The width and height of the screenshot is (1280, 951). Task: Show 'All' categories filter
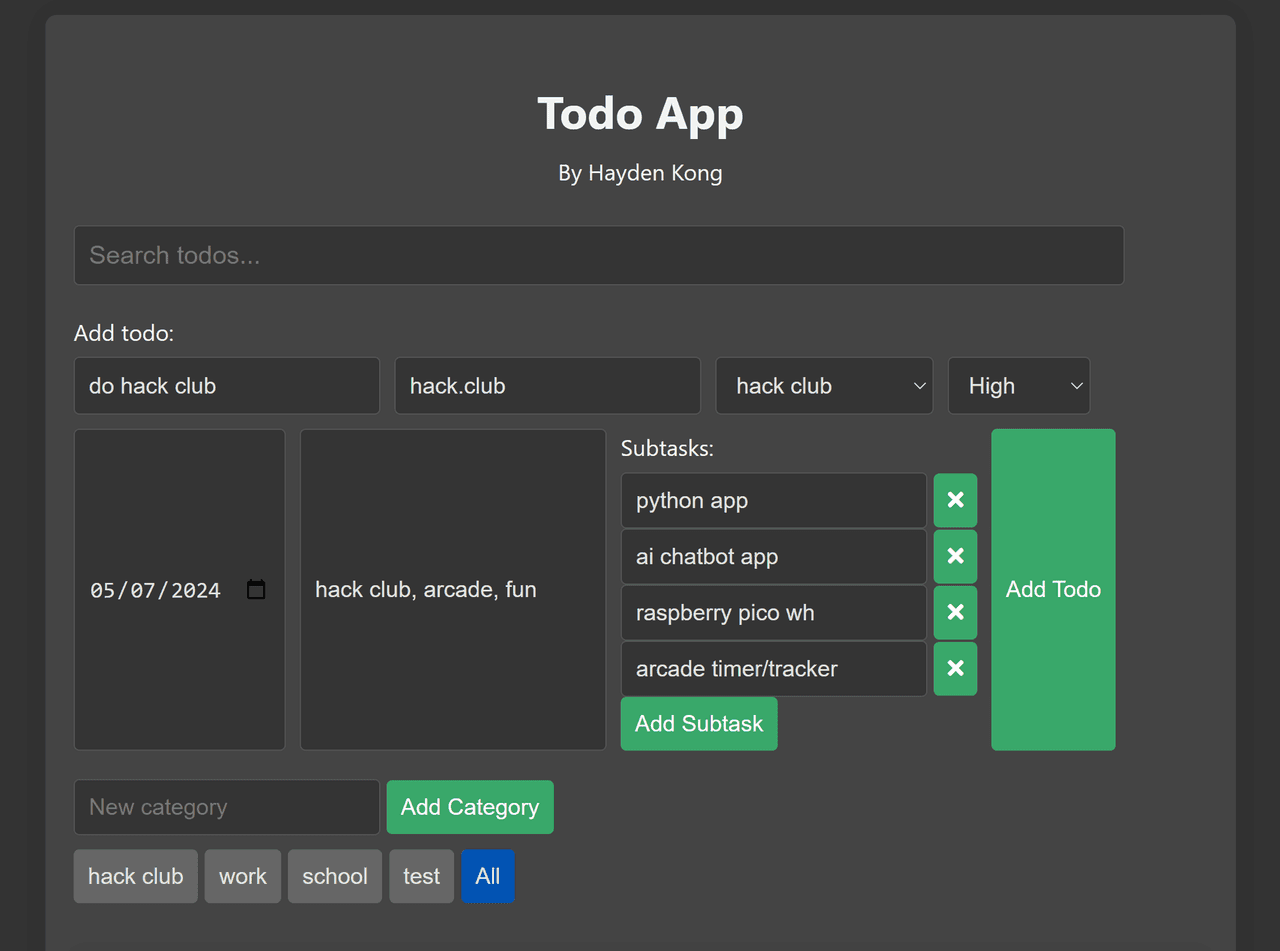coord(488,876)
